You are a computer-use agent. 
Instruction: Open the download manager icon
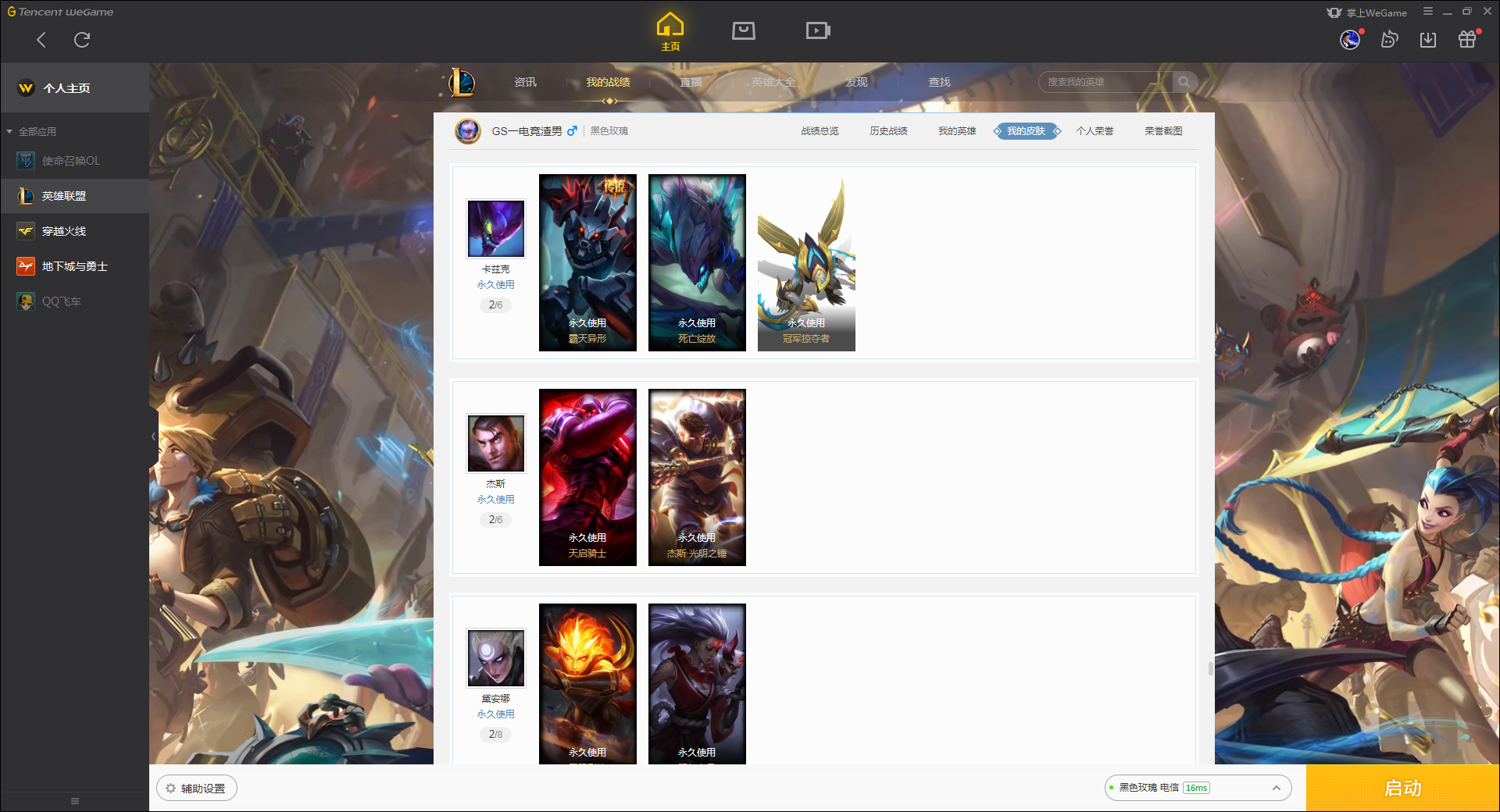tap(1428, 39)
